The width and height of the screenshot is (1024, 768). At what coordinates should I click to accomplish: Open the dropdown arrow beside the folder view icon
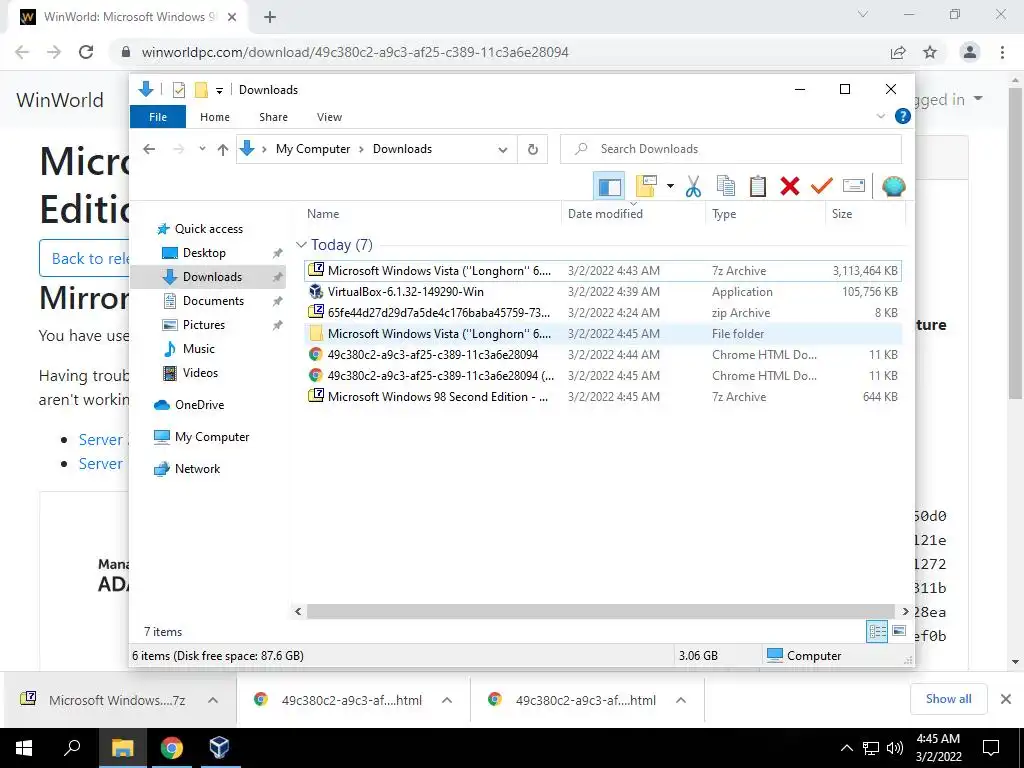click(x=670, y=187)
